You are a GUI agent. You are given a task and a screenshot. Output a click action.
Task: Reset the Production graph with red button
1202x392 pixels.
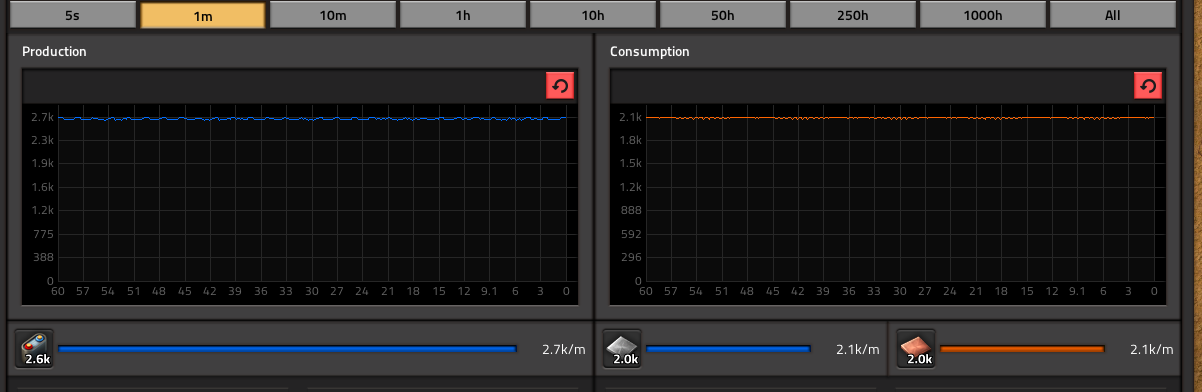click(x=560, y=86)
